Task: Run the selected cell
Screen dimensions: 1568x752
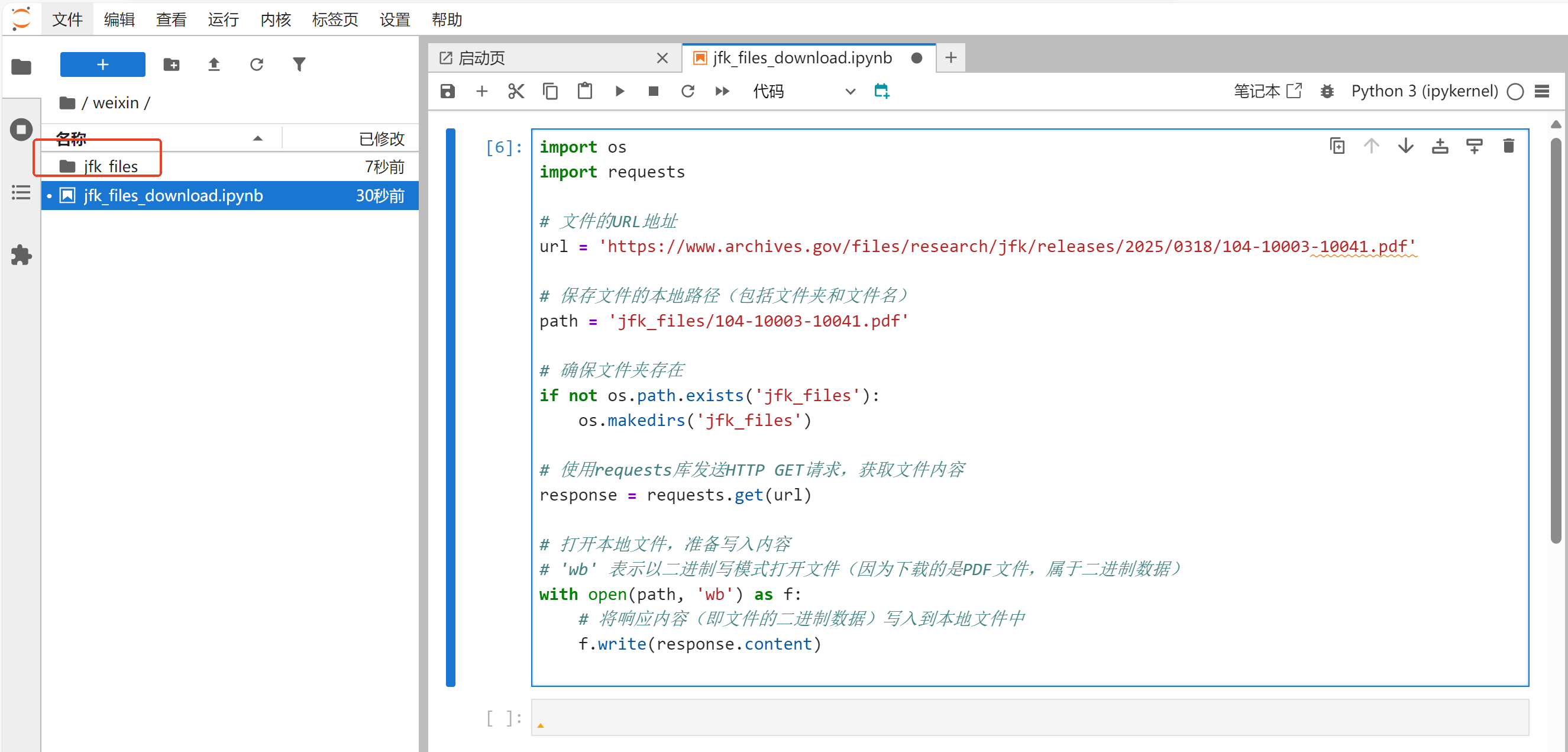Action: [619, 91]
